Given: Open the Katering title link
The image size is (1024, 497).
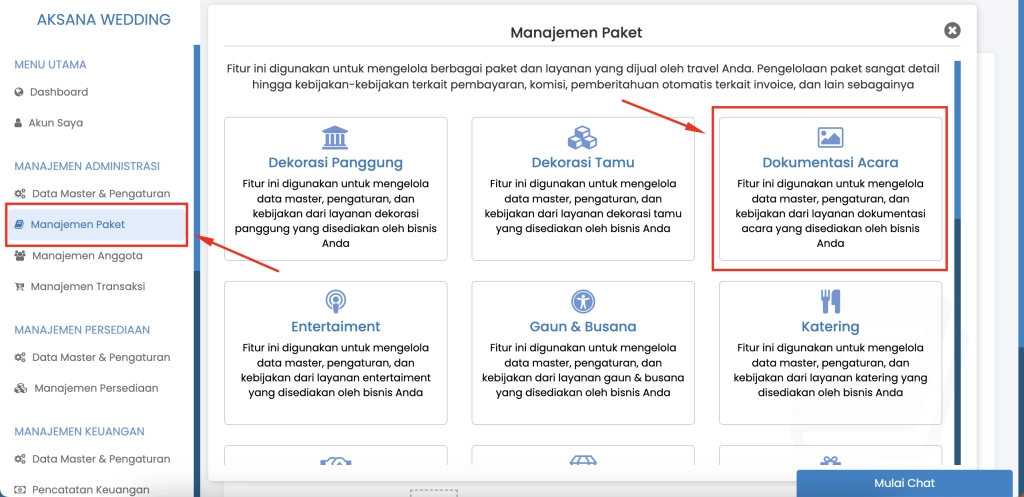Looking at the screenshot, I should (830, 327).
